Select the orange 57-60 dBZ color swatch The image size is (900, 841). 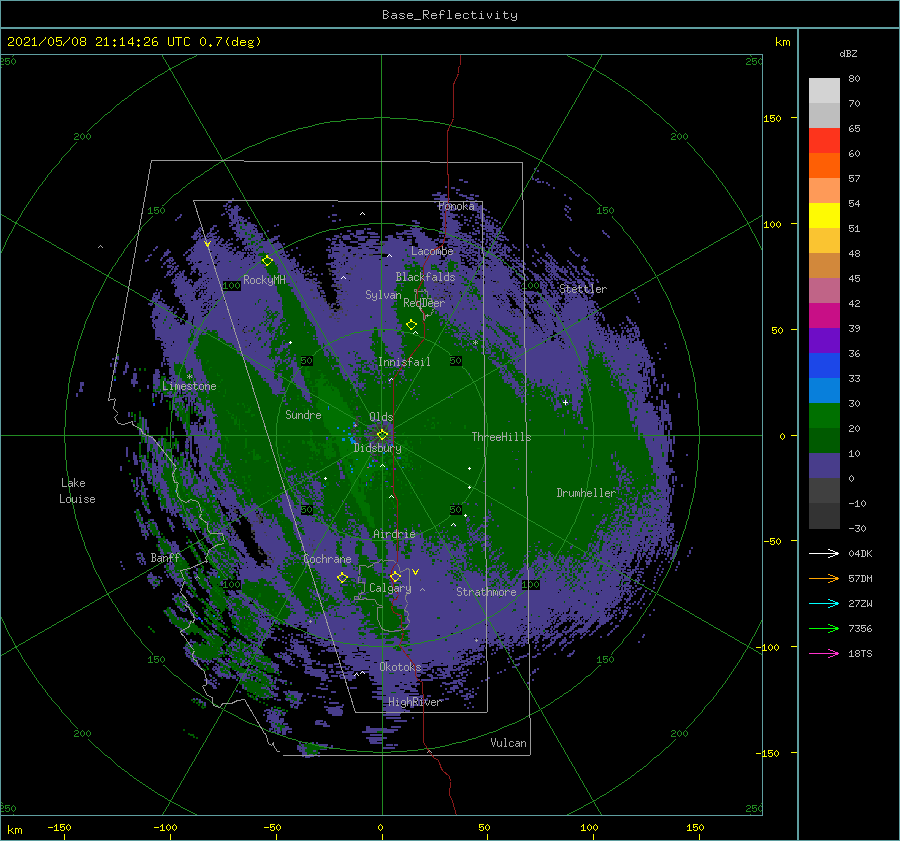(x=824, y=166)
